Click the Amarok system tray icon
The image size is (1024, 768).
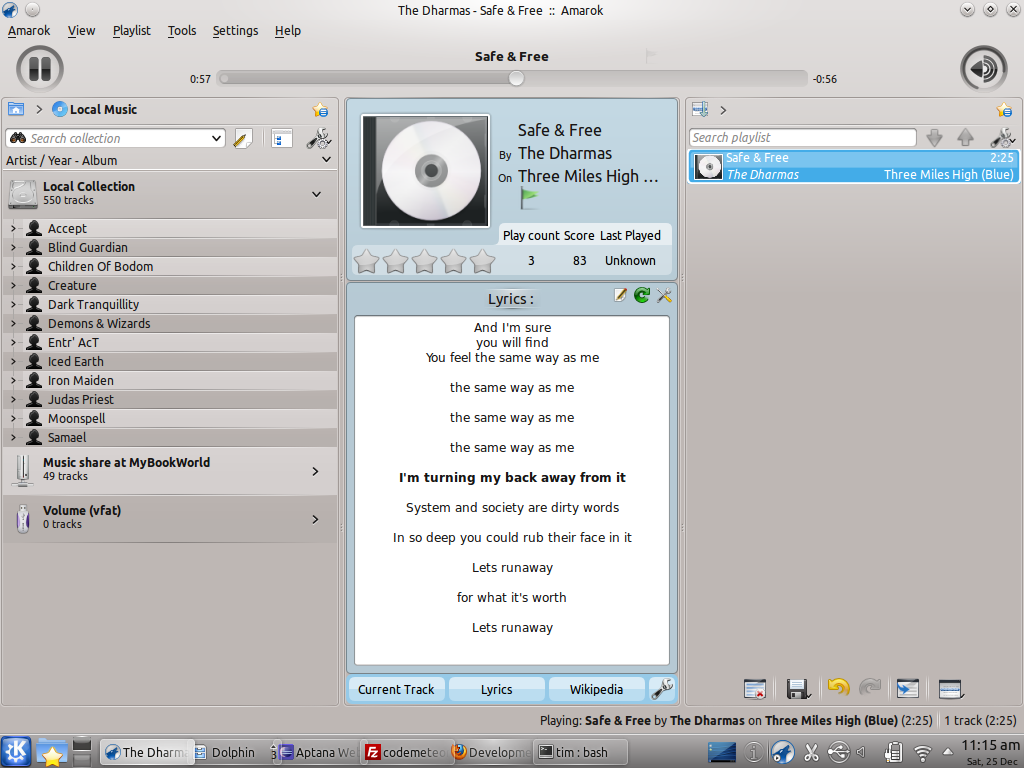pos(782,752)
